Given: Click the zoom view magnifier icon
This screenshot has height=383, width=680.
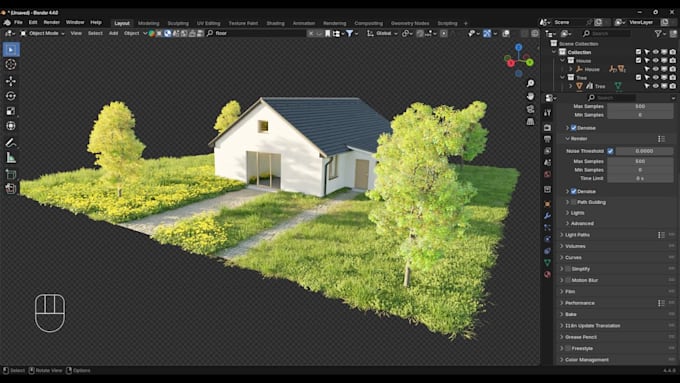Looking at the screenshot, I should [x=530, y=83].
